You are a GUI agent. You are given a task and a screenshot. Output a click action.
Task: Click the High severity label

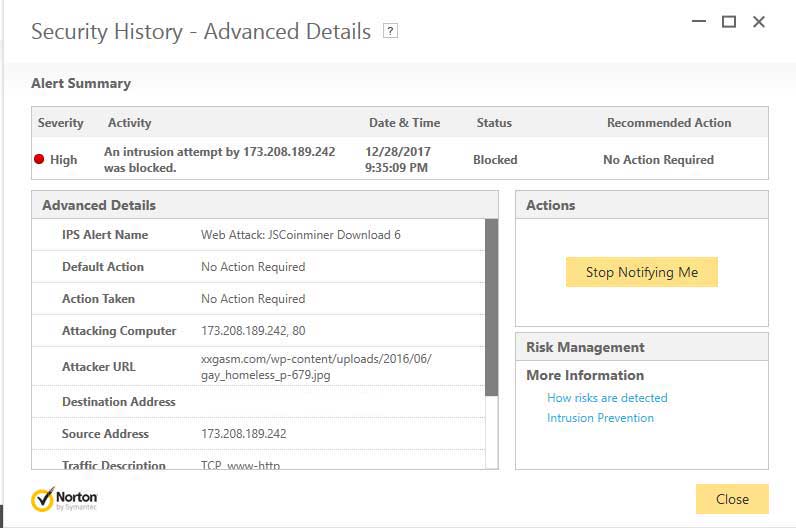point(63,159)
